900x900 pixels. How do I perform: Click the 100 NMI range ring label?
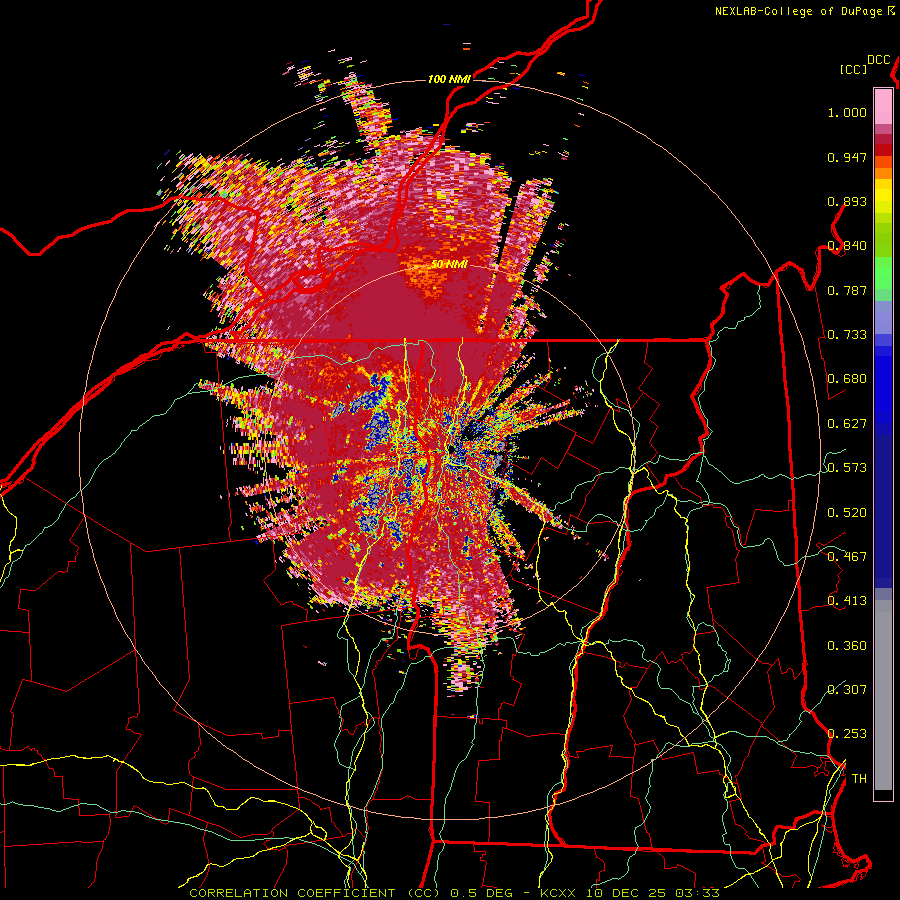pos(449,79)
